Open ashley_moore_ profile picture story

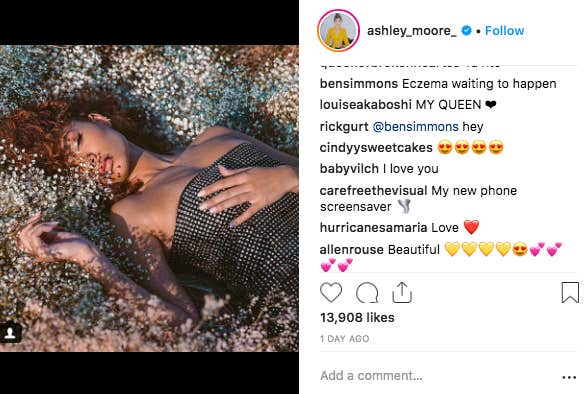pyautogui.click(x=338, y=30)
